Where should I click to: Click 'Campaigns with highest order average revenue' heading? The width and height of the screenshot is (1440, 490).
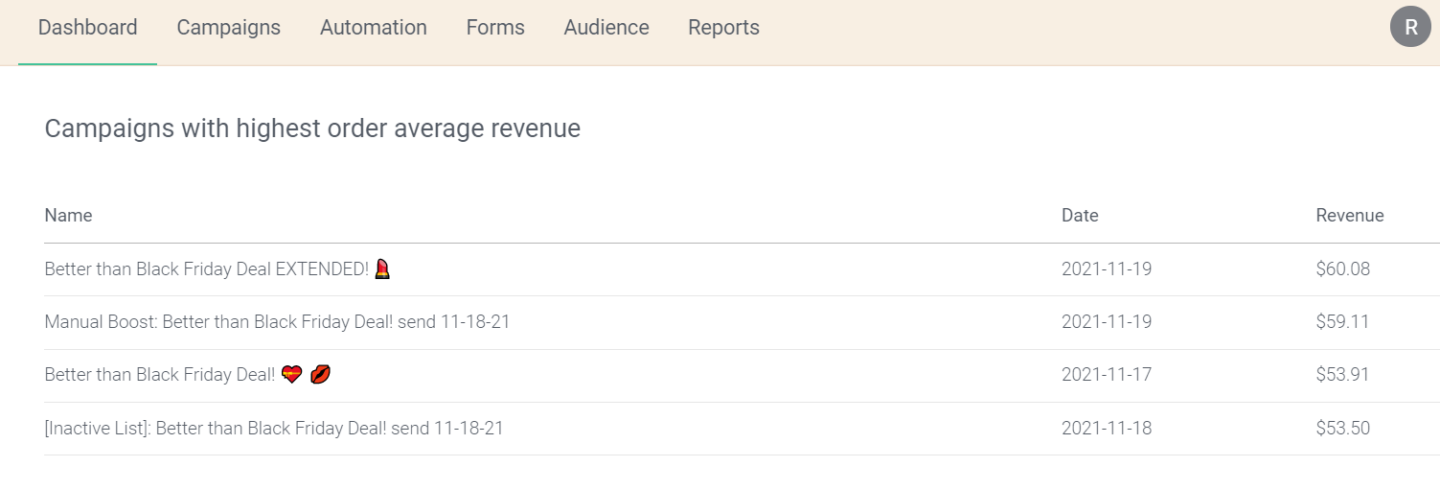click(313, 128)
